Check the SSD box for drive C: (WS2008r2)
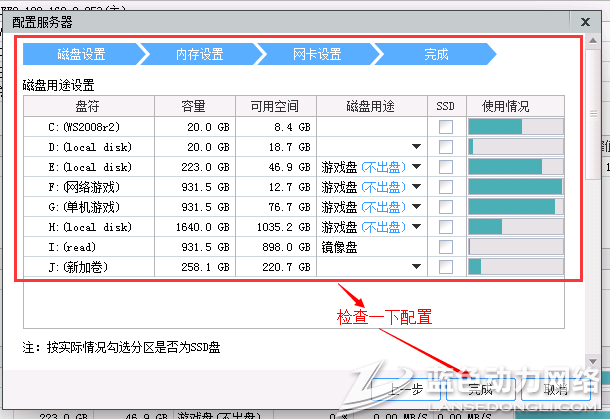610x419 pixels. pyautogui.click(x=446, y=127)
